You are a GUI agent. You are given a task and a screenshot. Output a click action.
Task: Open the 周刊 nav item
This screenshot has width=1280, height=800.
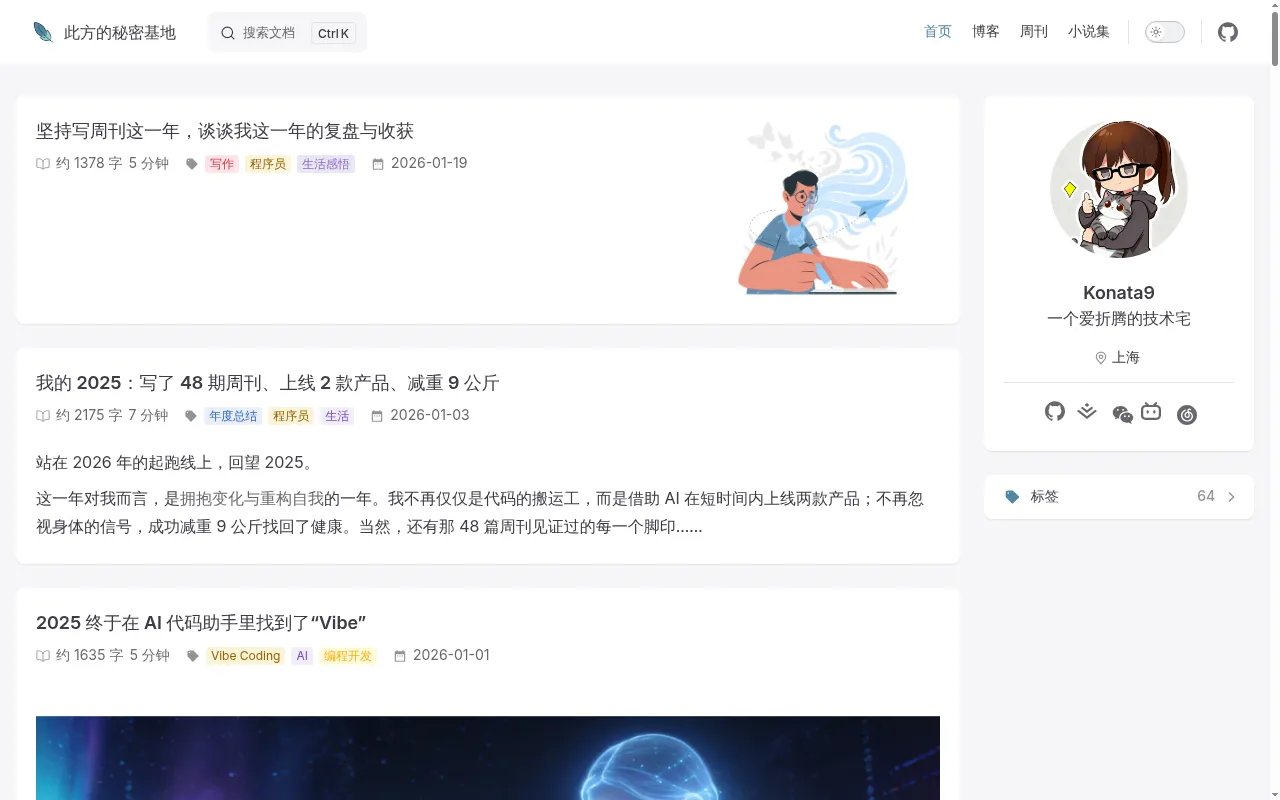[x=1034, y=32]
